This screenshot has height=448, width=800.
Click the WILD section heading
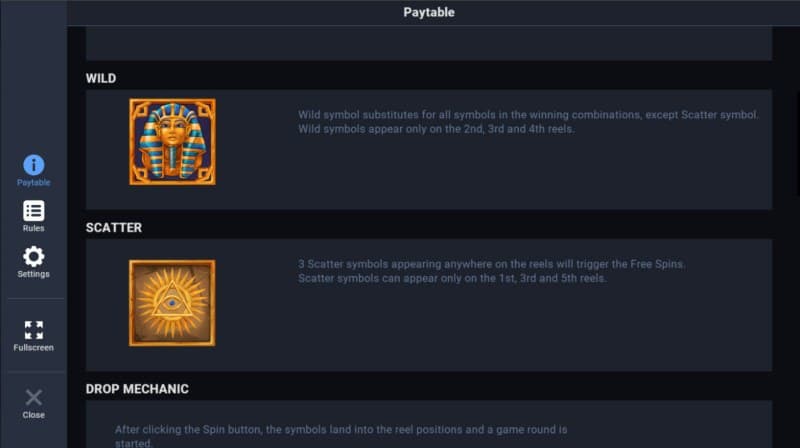[101, 78]
